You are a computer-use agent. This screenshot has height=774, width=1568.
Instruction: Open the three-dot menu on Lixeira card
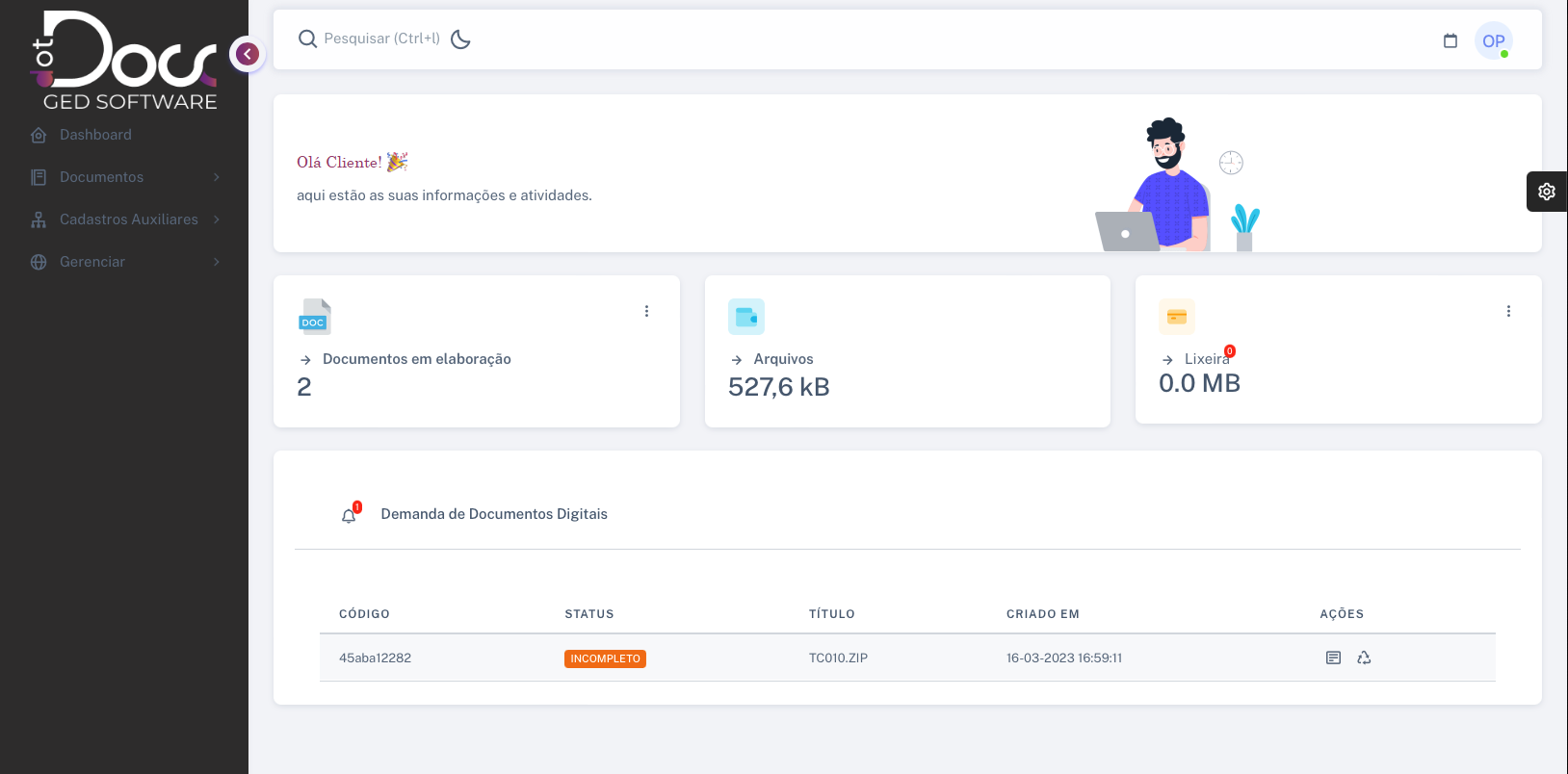click(1508, 311)
